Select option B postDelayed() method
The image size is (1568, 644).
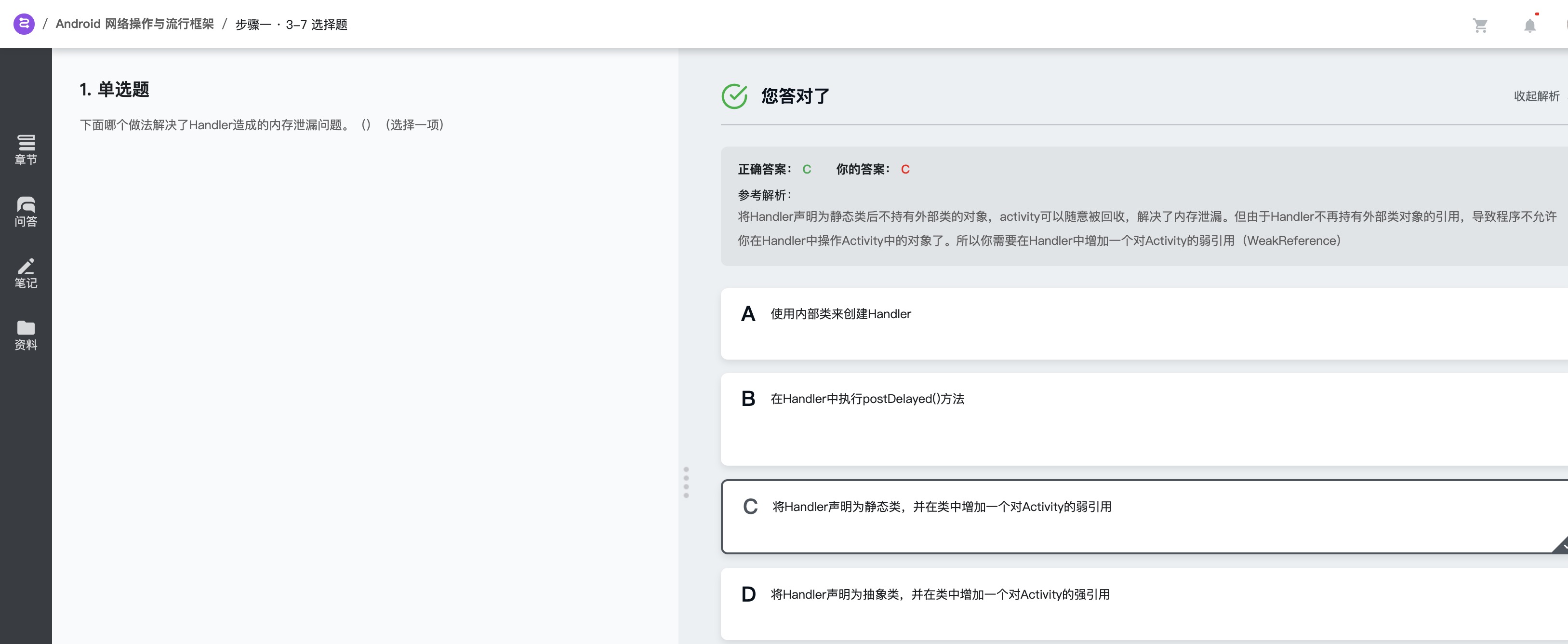(x=1144, y=419)
